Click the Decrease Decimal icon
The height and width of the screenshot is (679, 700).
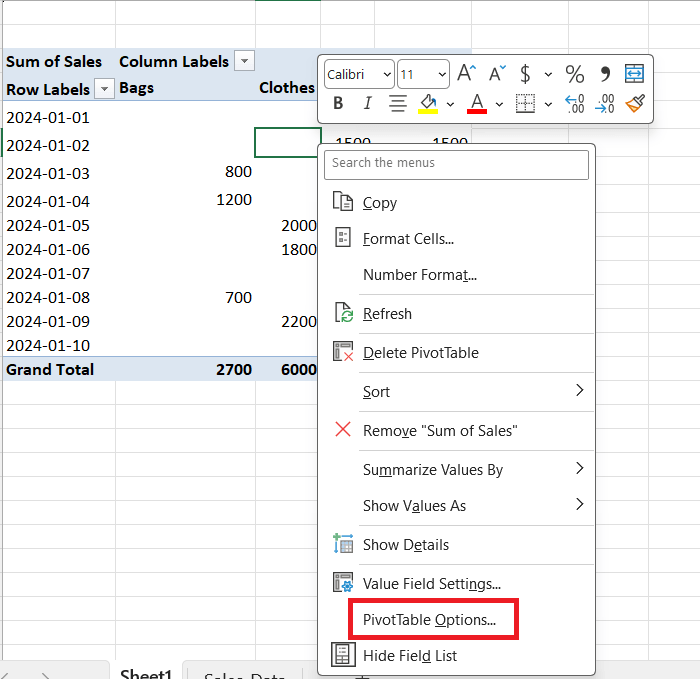(x=604, y=103)
